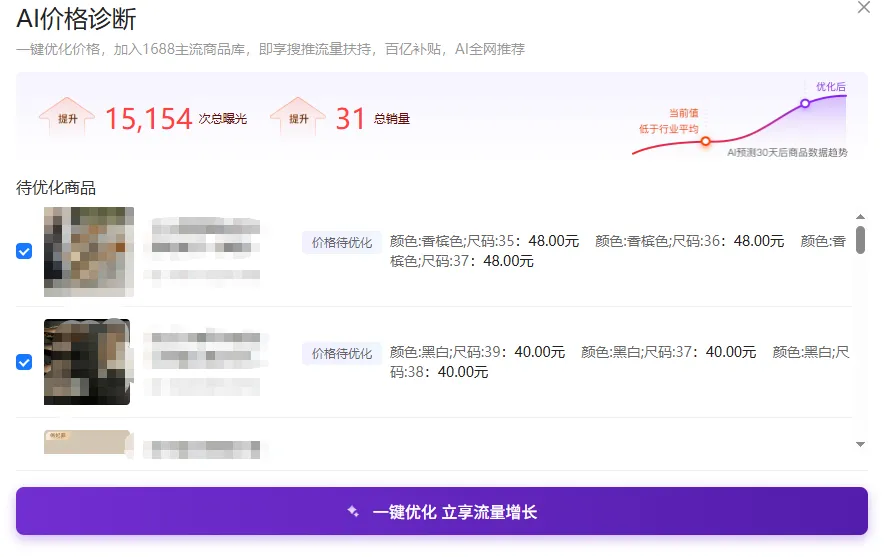Open the third partially visible product thumbnail
The height and width of the screenshot is (557, 884).
[87, 442]
